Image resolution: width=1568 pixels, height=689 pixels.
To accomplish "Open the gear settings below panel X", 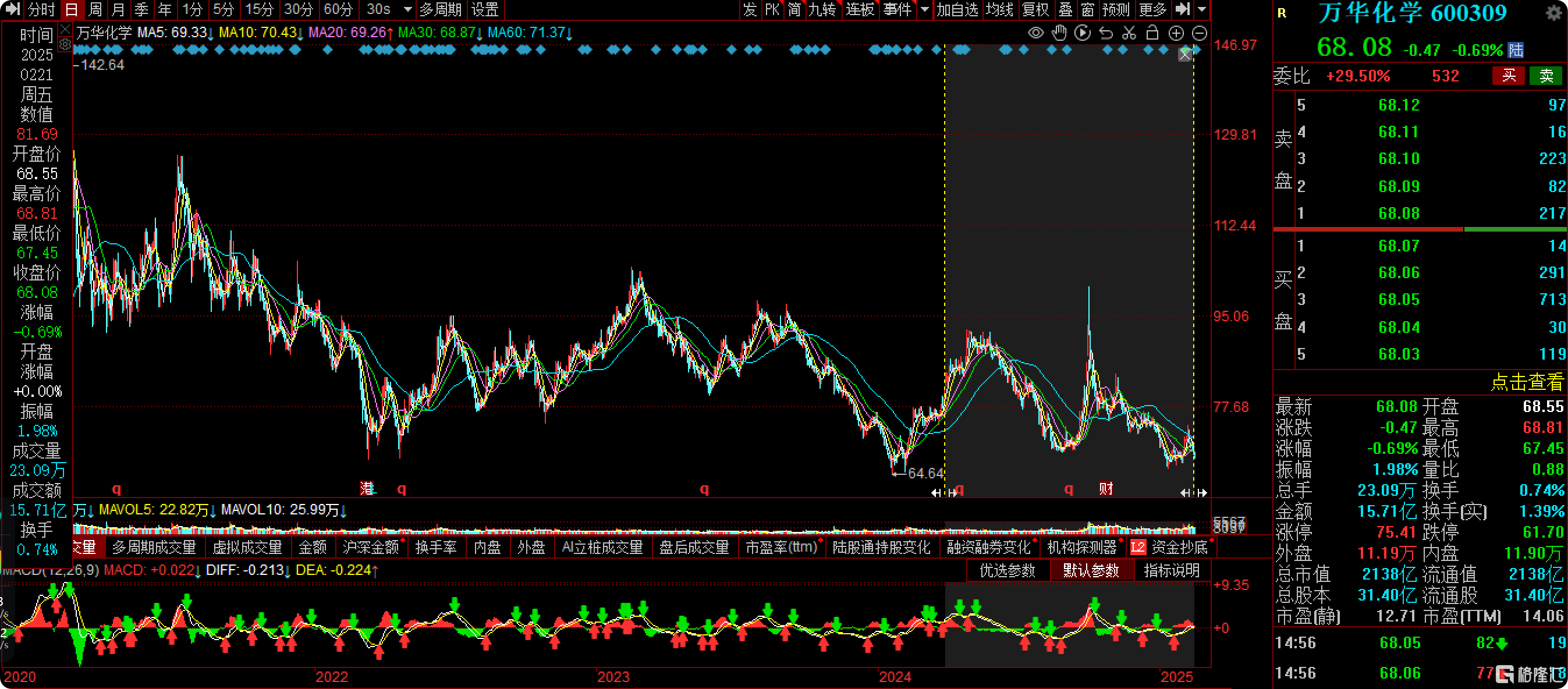I will point(65,44).
